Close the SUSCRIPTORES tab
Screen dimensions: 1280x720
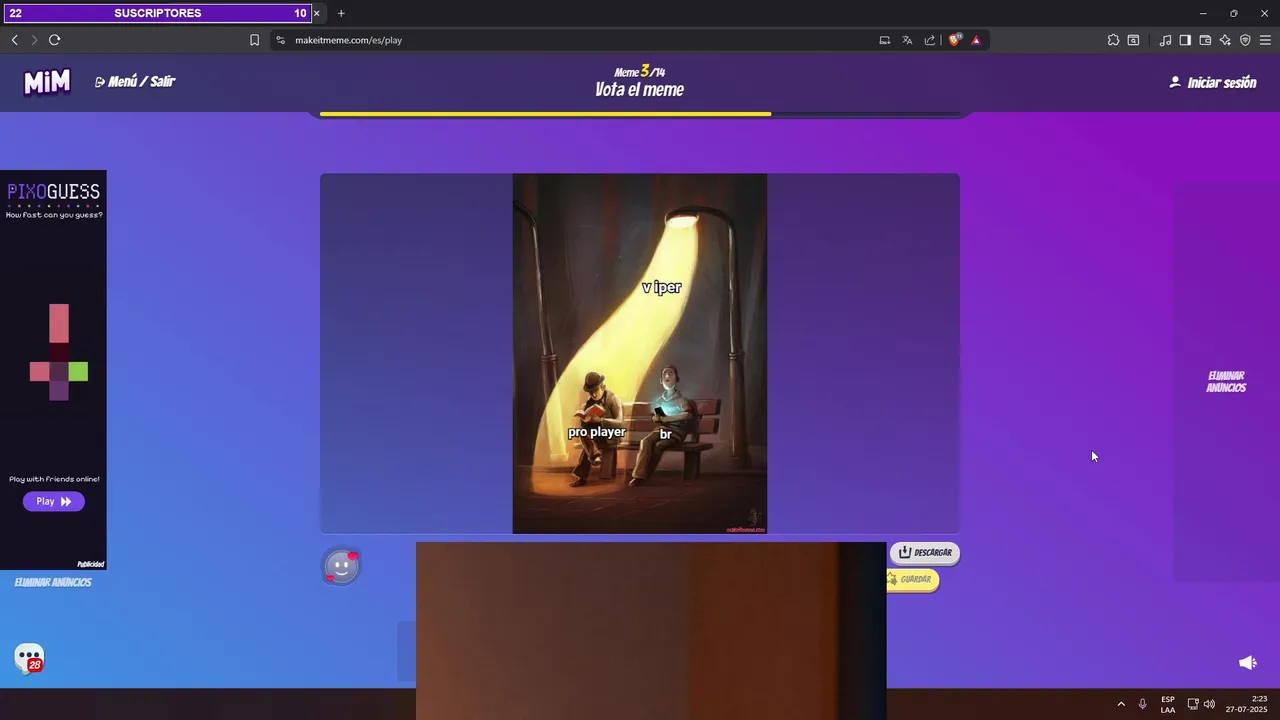click(317, 13)
